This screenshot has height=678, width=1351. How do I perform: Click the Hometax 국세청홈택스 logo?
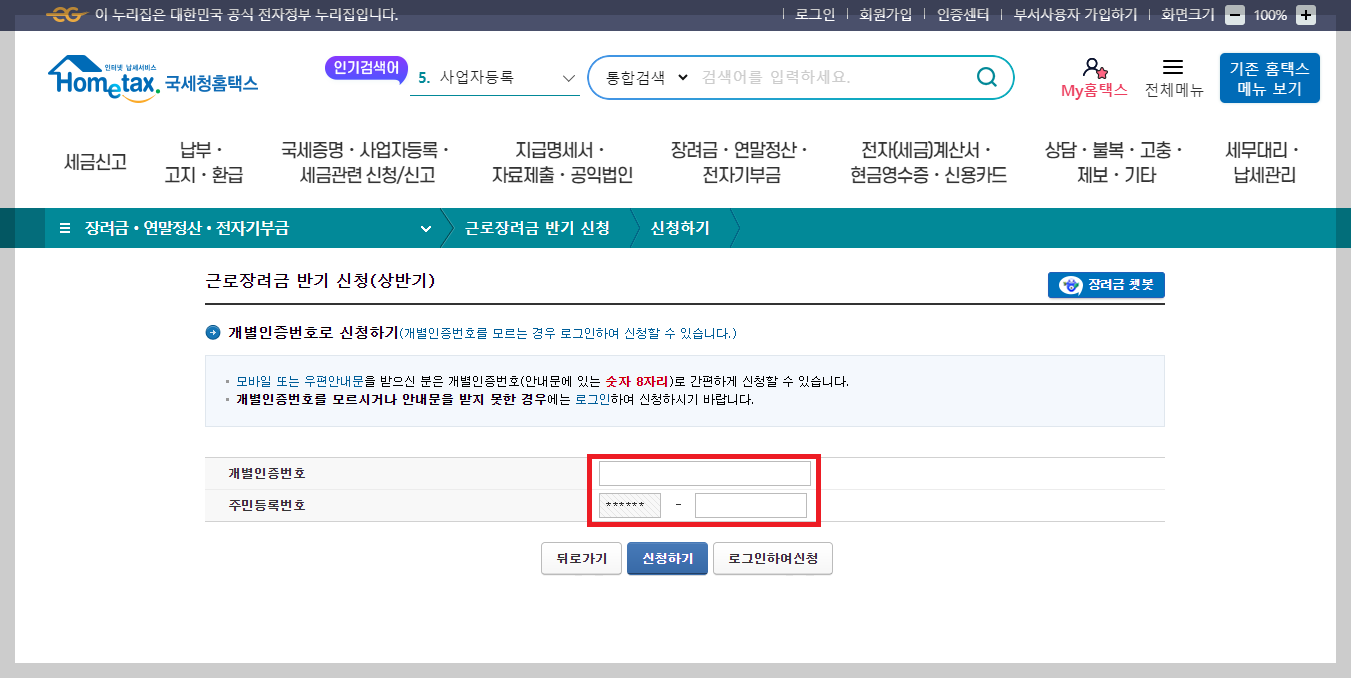pos(150,77)
